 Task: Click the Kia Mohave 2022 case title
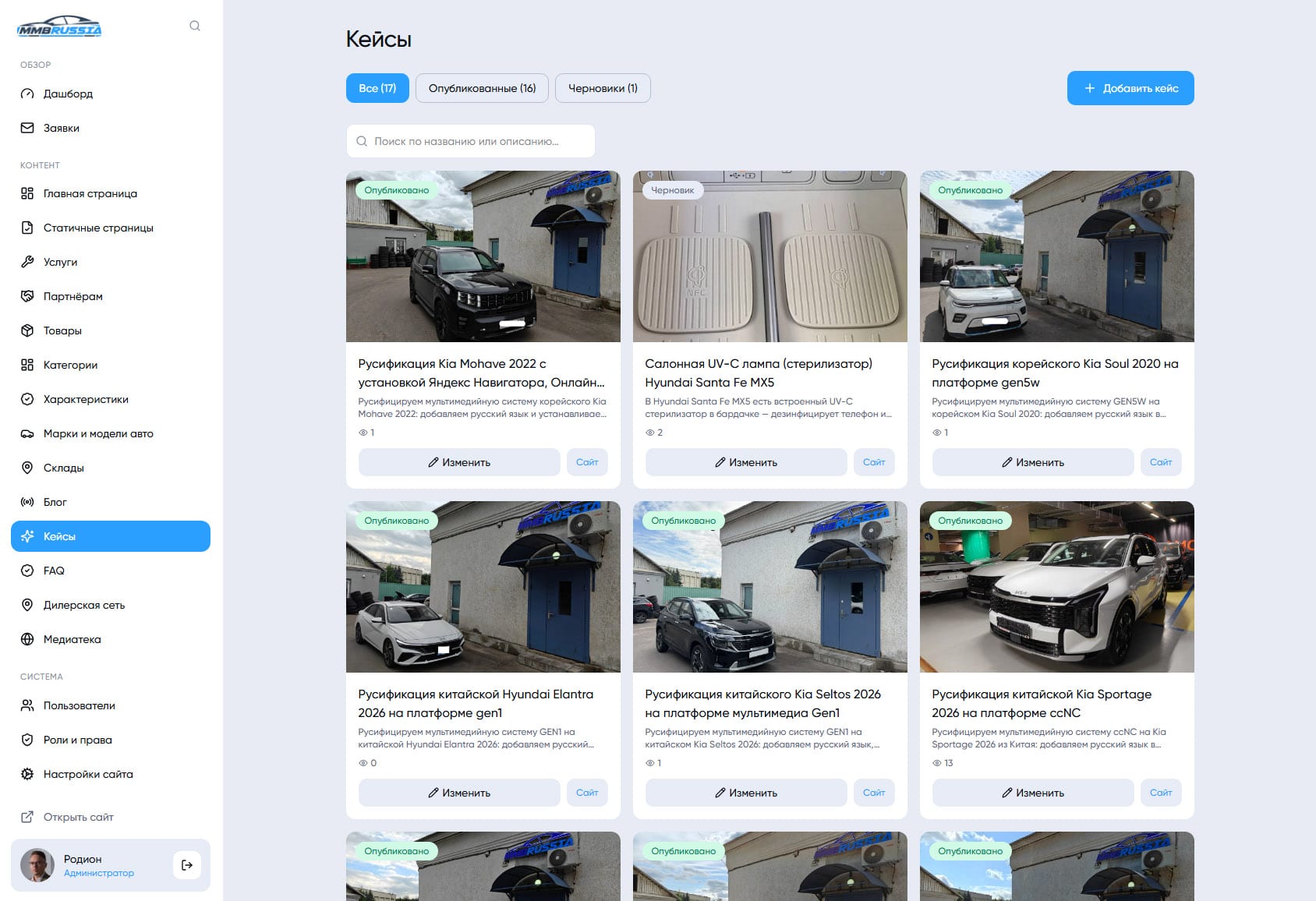click(482, 373)
